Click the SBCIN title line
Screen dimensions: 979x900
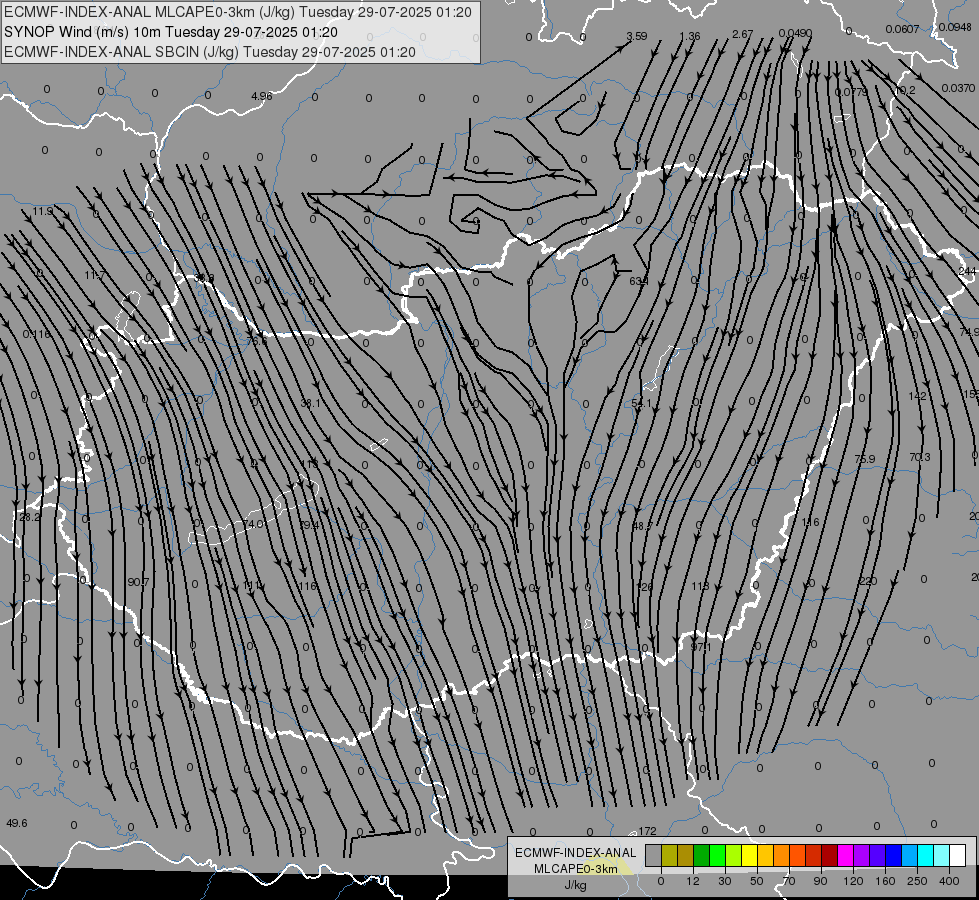pos(210,52)
